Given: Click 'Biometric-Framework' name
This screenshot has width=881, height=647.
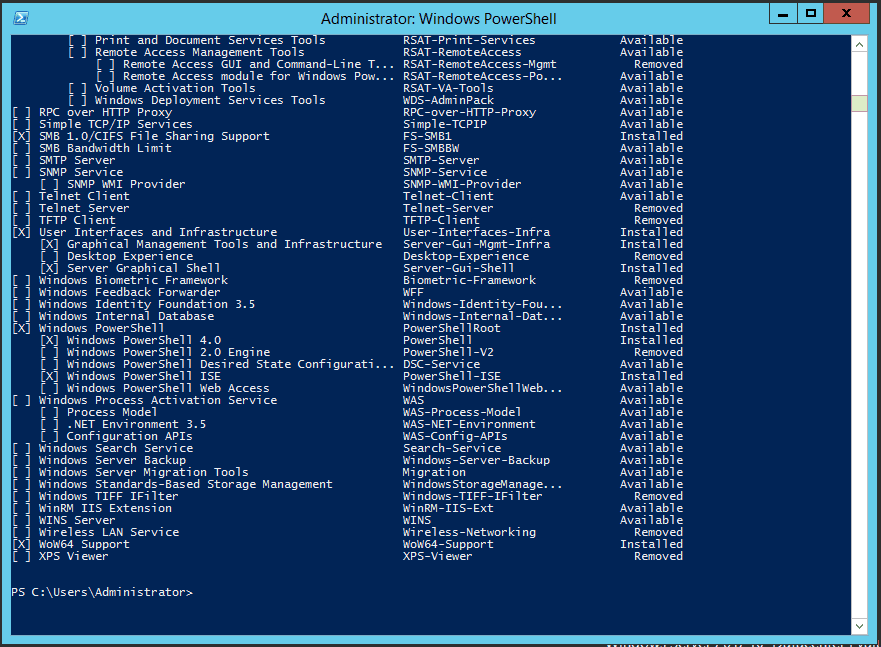Looking at the screenshot, I should [469, 280].
